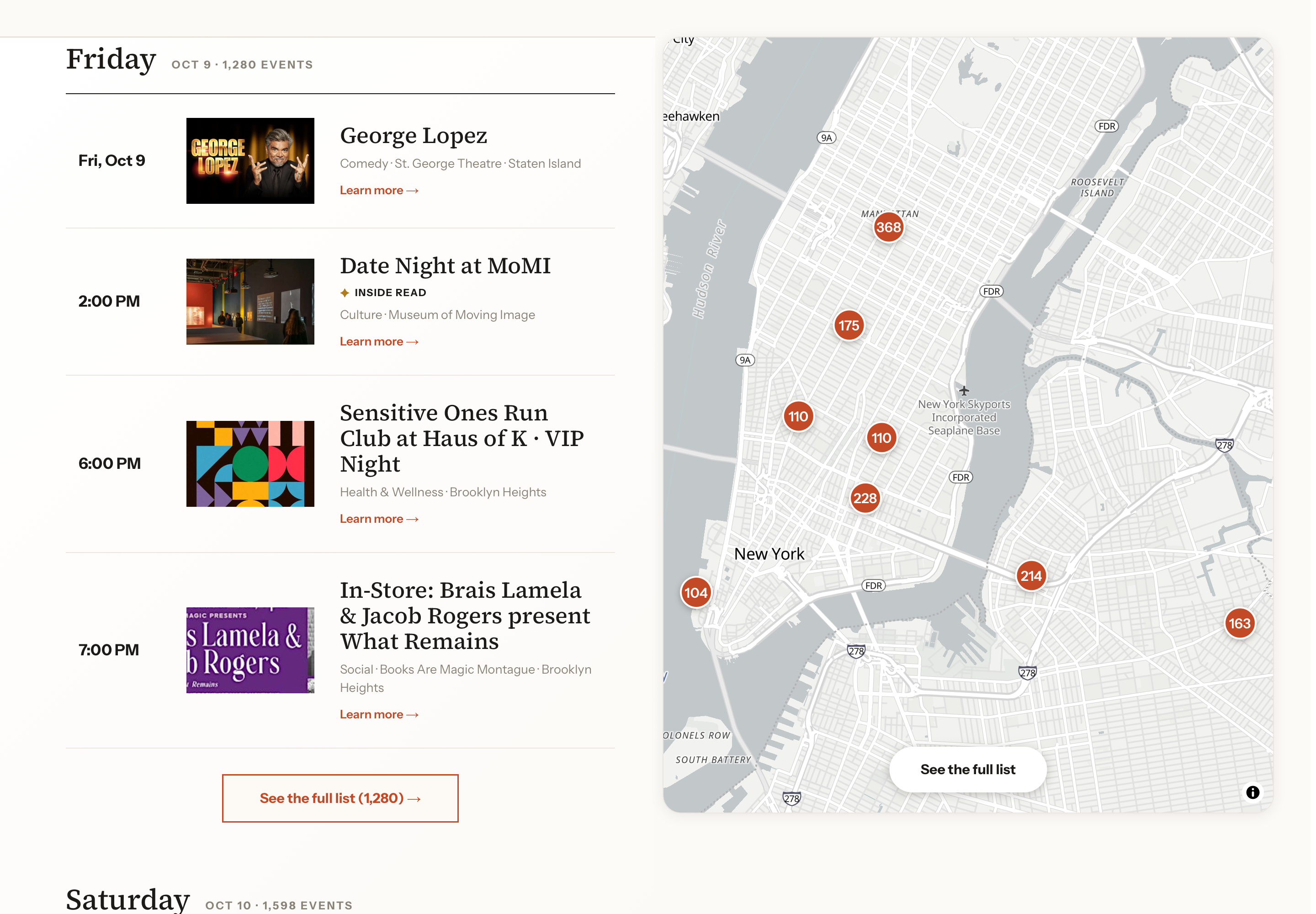Viewport: 1316px width, 914px height.
Task: Open the Date Night at MoMI title
Action: pyautogui.click(x=445, y=266)
